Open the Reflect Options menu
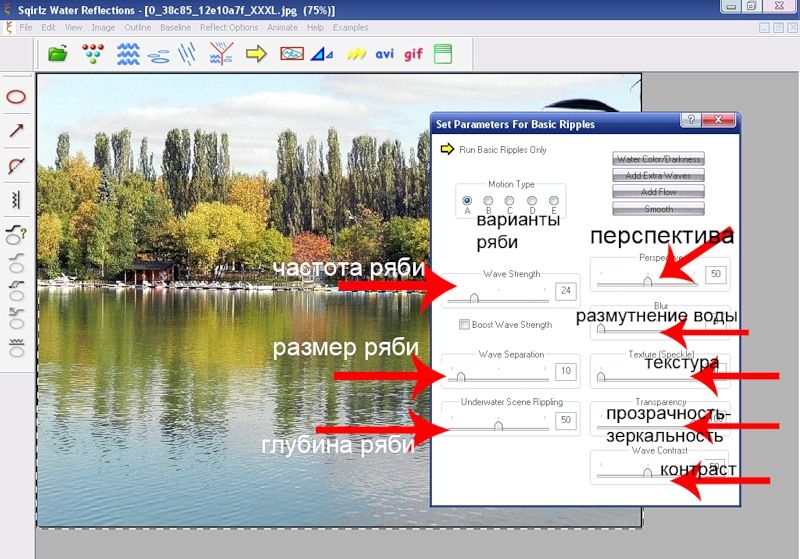 click(x=229, y=27)
